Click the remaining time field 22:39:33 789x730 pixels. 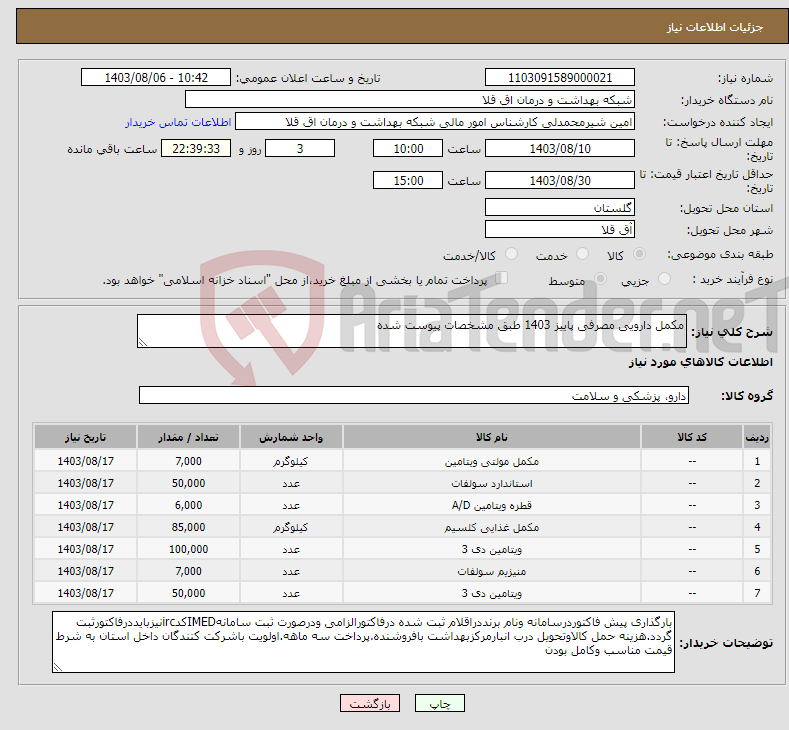(x=196, y=148)
